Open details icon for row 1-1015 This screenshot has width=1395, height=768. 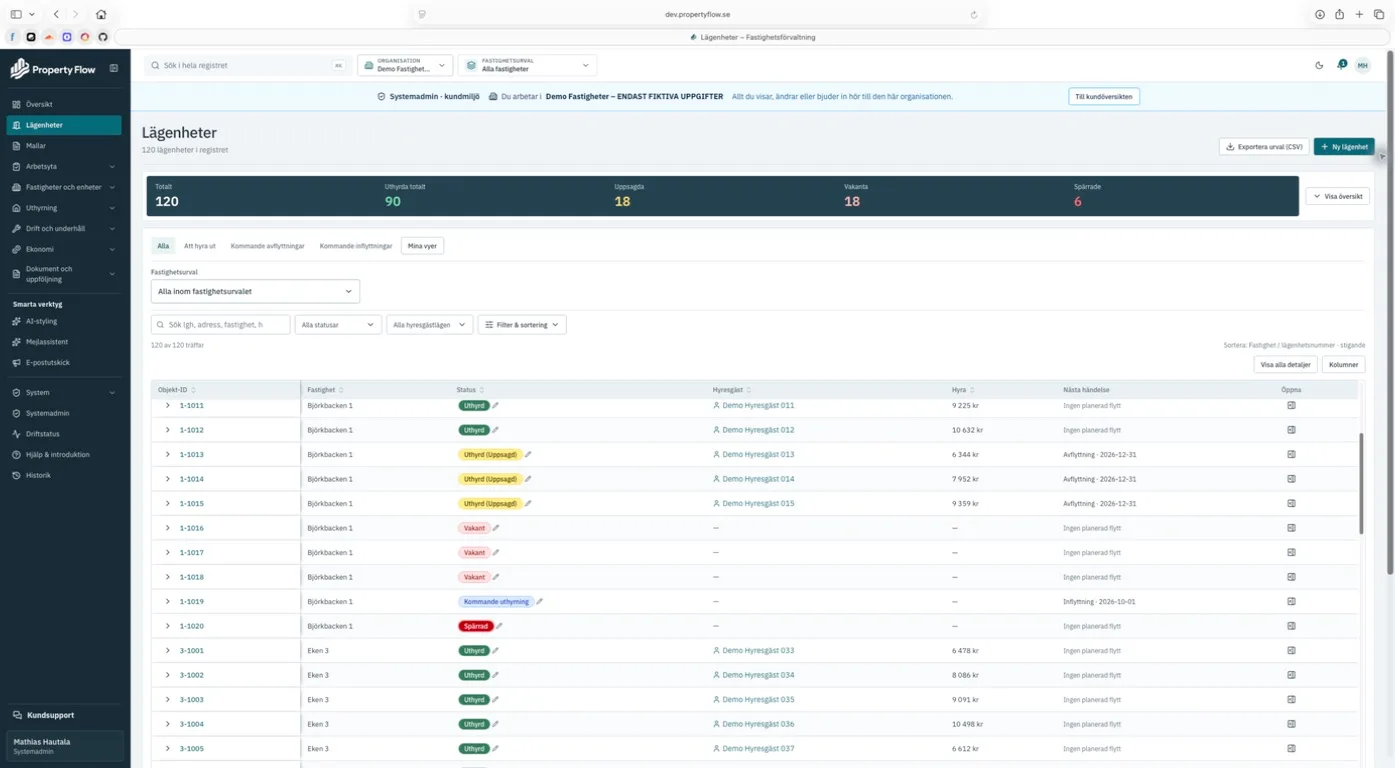pyautogui.click(x=1291, y=503)
